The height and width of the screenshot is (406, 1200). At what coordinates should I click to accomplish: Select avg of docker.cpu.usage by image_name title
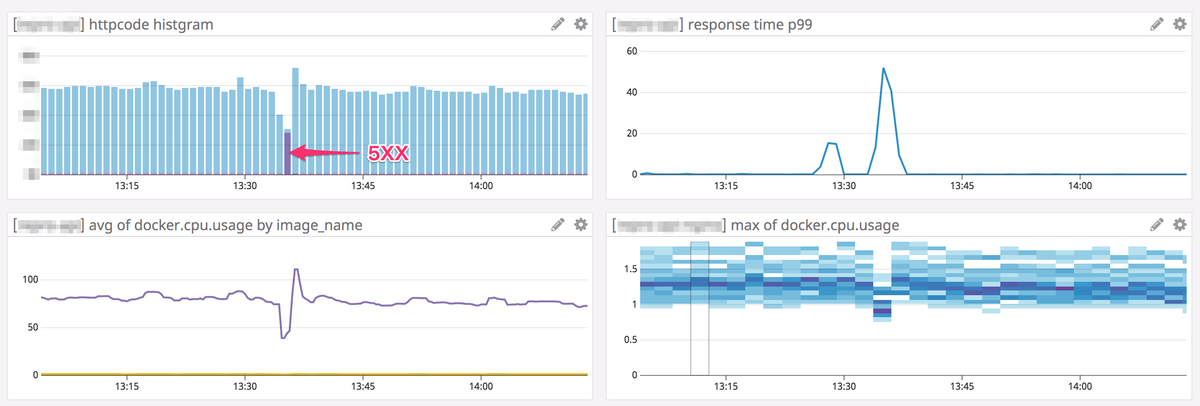point(225,226)
